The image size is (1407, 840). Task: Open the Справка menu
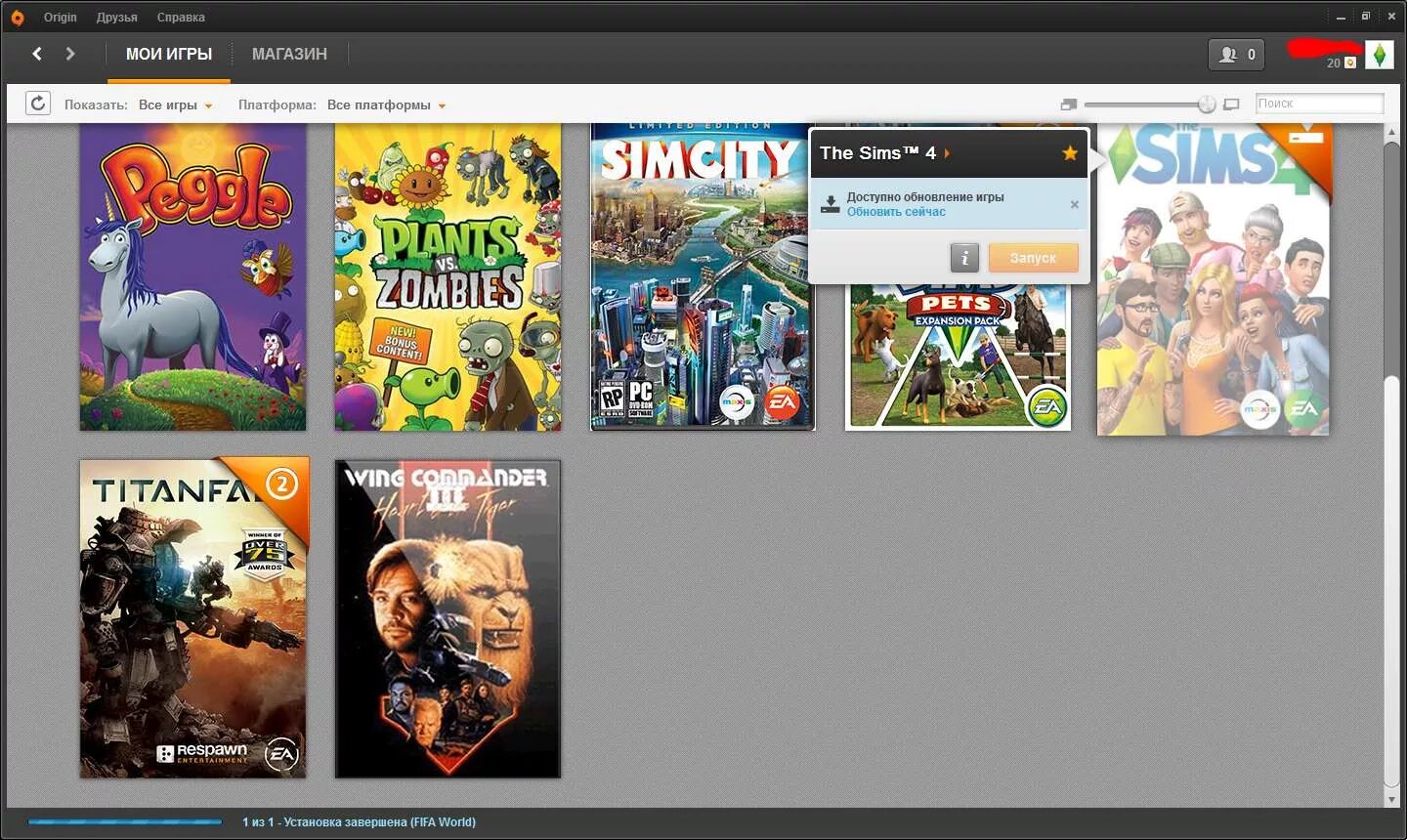(181, 18)
